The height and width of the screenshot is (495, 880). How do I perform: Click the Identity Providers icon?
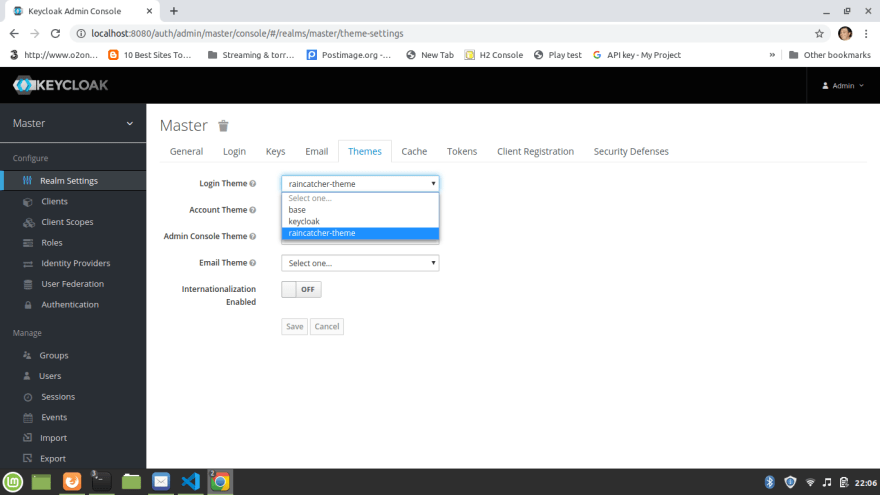pyautogui.click(x=28, y=264)
